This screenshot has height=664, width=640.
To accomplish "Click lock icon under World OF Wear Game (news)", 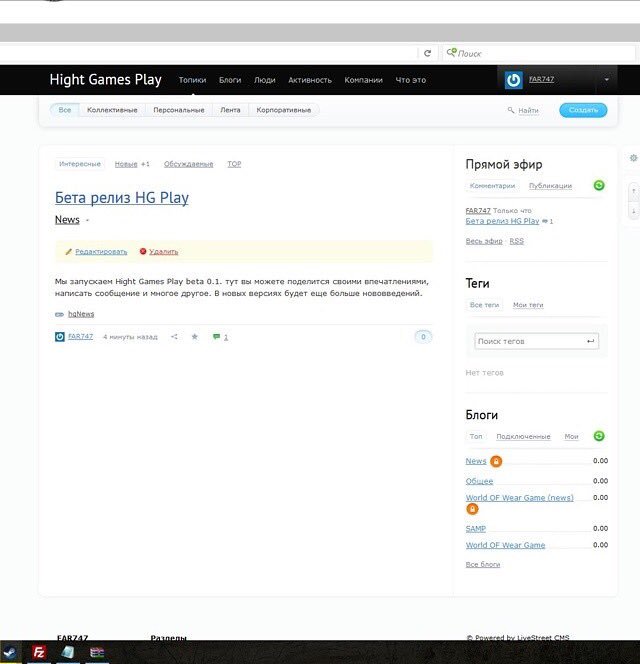I will click(472, 509).
